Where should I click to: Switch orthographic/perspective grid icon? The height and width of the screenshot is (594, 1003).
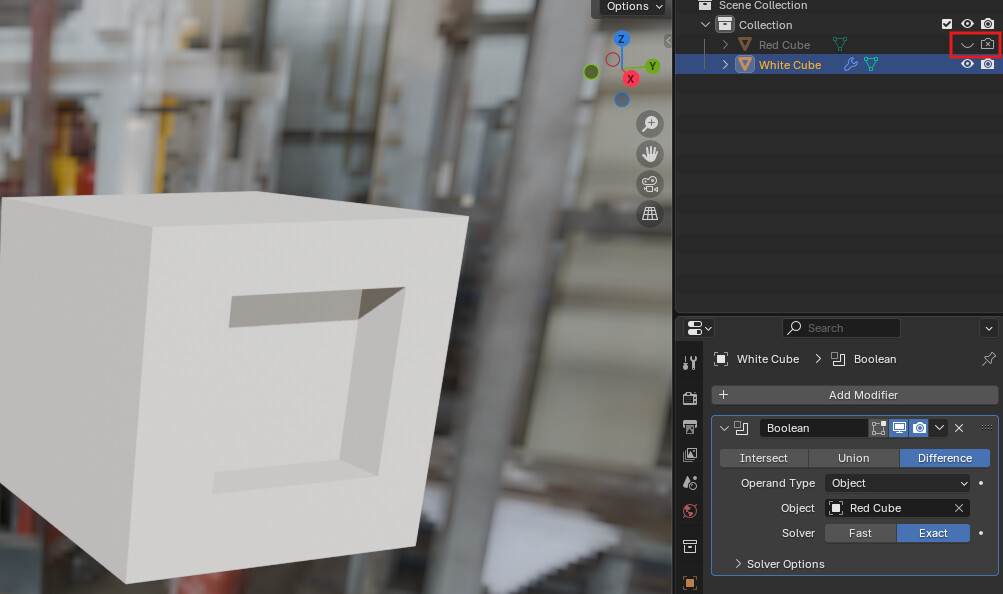tap(650, 214)
